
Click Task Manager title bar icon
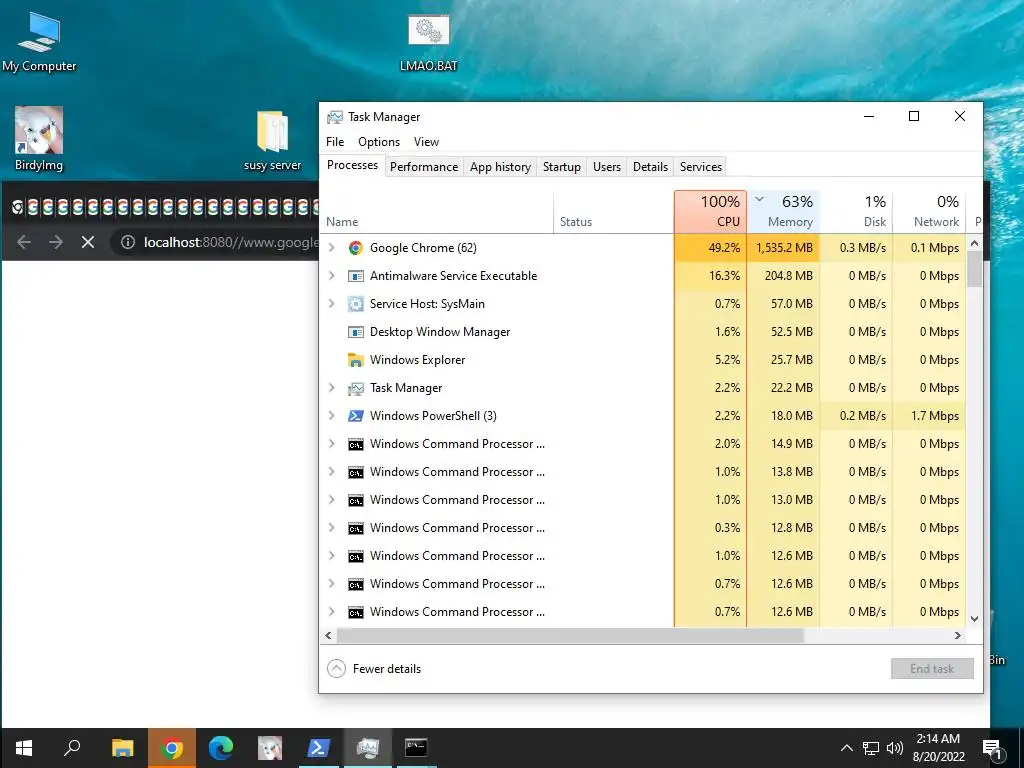(334, 117)
